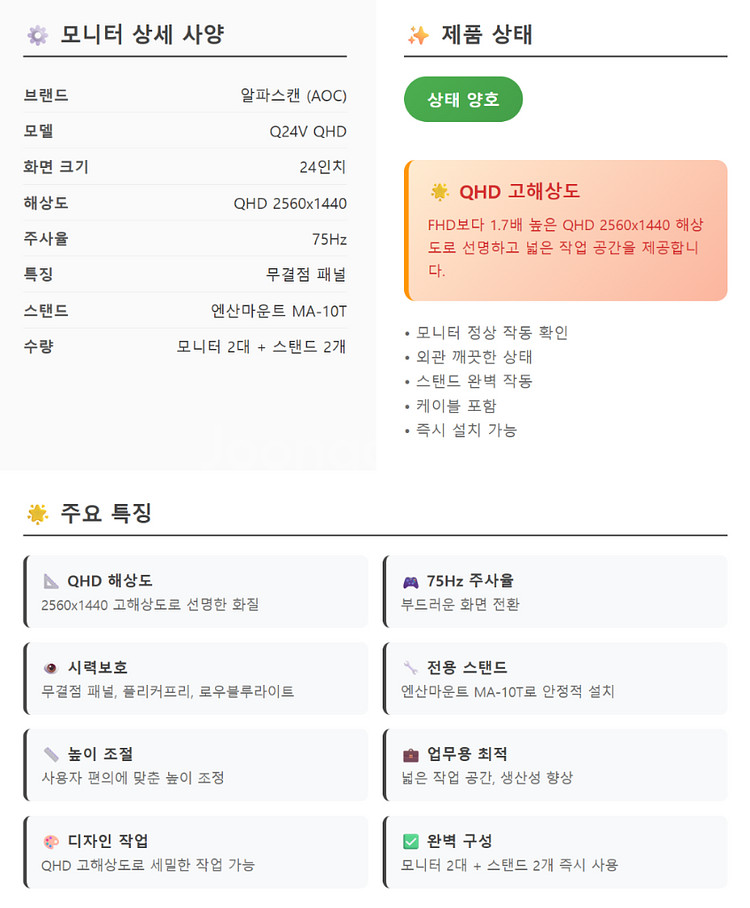Click the wrench icon beside 전용 스탠드
Image resolution: width=750 pixels, height=908 pixels.
411,668
